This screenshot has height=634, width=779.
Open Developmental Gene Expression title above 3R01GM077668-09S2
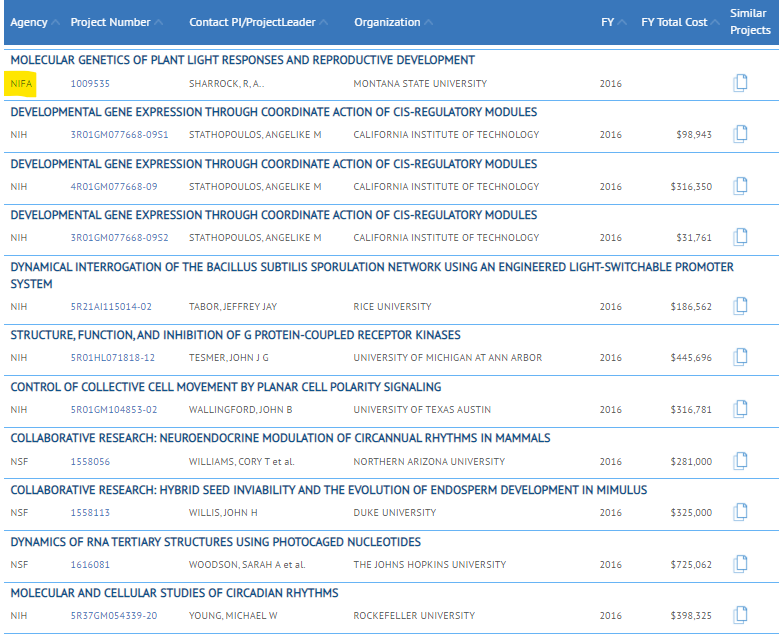(274, 215)
